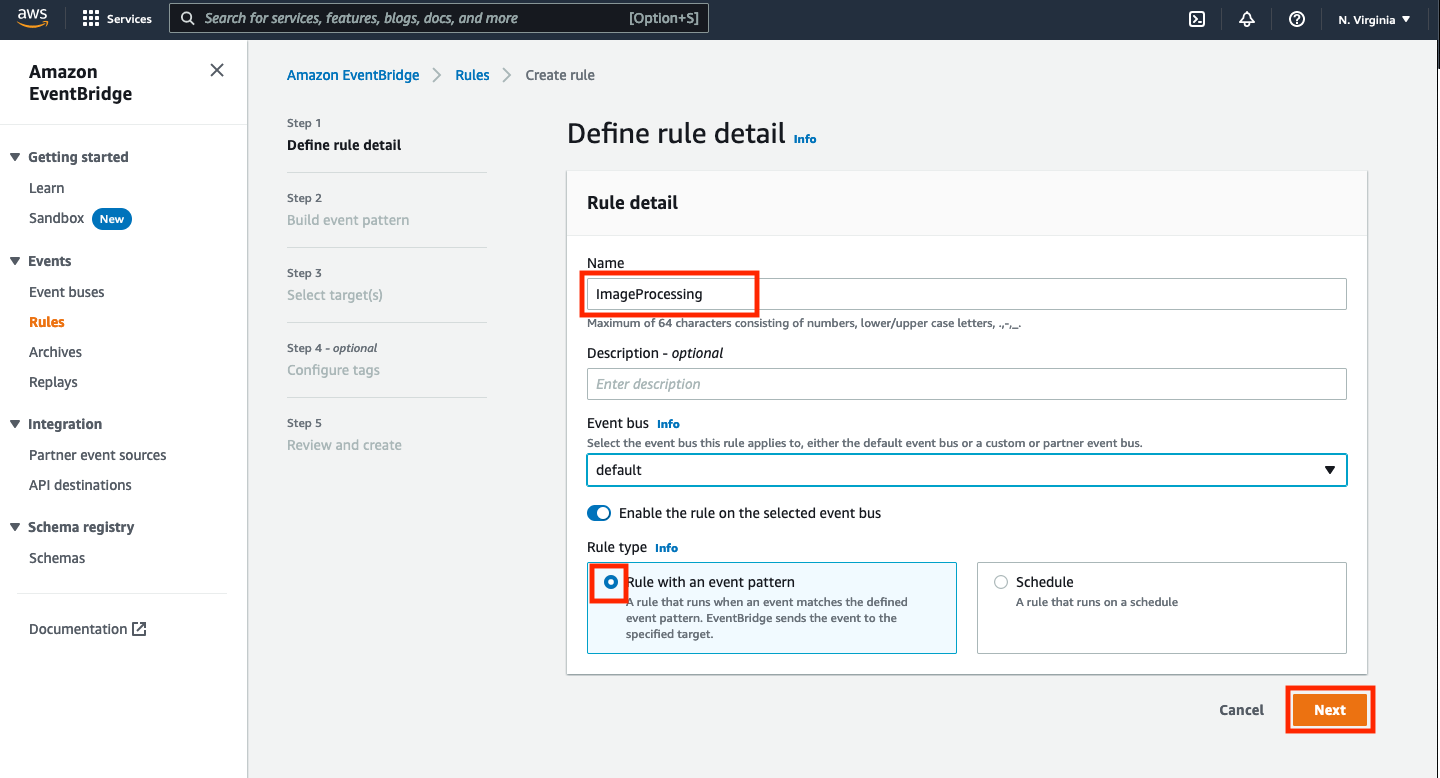Open the notifications bell
The width and height of the screenshot is (1440, 778).
(x=1247, y=19)
